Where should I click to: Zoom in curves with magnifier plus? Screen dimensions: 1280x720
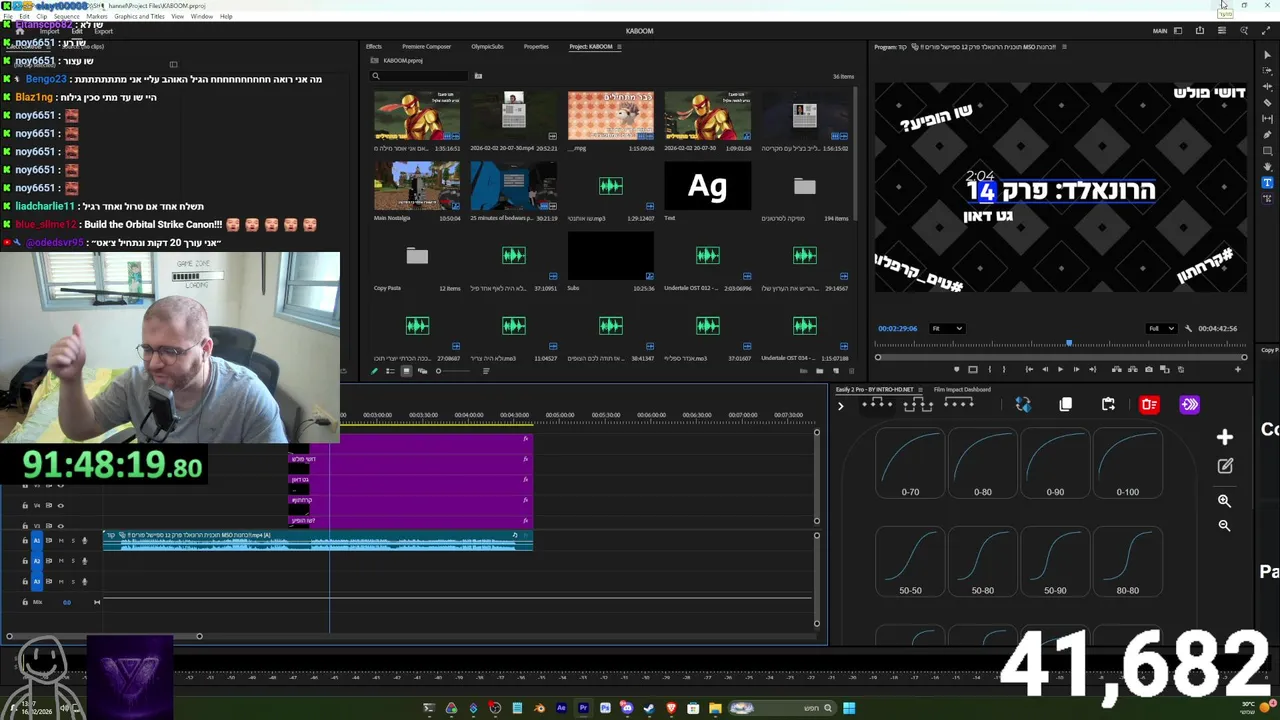[x=1225, y=501]
